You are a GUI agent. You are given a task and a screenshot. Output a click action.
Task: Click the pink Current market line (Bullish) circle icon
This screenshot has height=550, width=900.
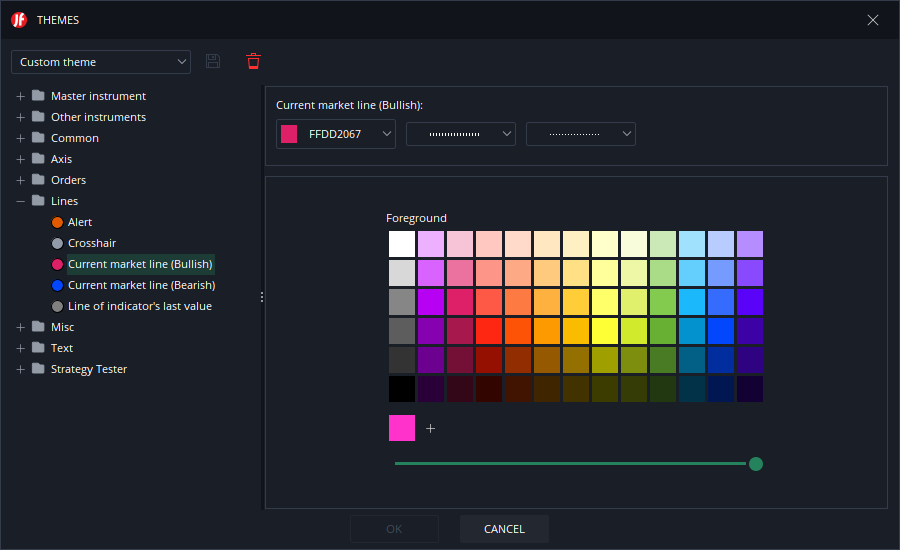pyautogui.click(x=57, y=264)
